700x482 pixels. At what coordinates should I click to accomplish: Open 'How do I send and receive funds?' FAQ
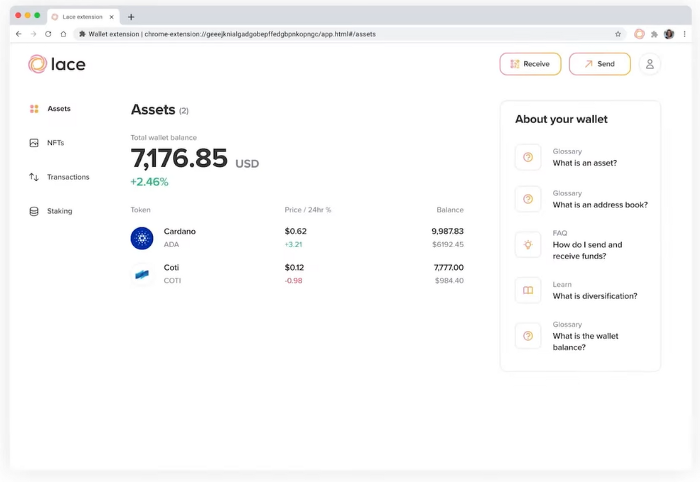[588, 250]
